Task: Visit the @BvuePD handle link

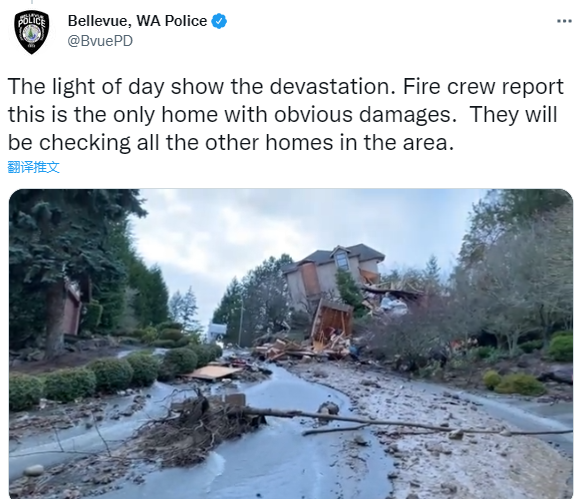Action: pyautogui.click(x=100, y=41)
